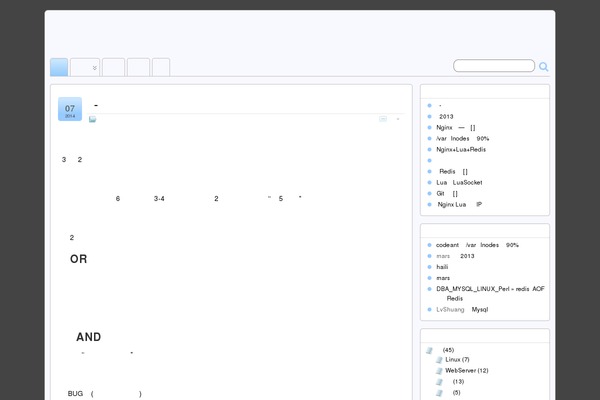
Task: Open the 'Redis []' recent post
Action: click(453, 172)
